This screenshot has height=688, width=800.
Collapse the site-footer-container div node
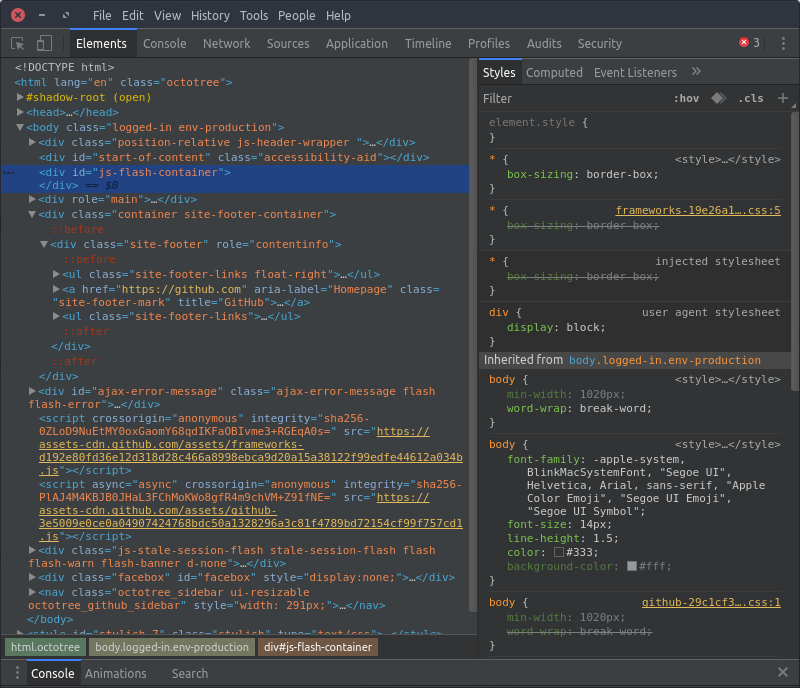[32, 214]
